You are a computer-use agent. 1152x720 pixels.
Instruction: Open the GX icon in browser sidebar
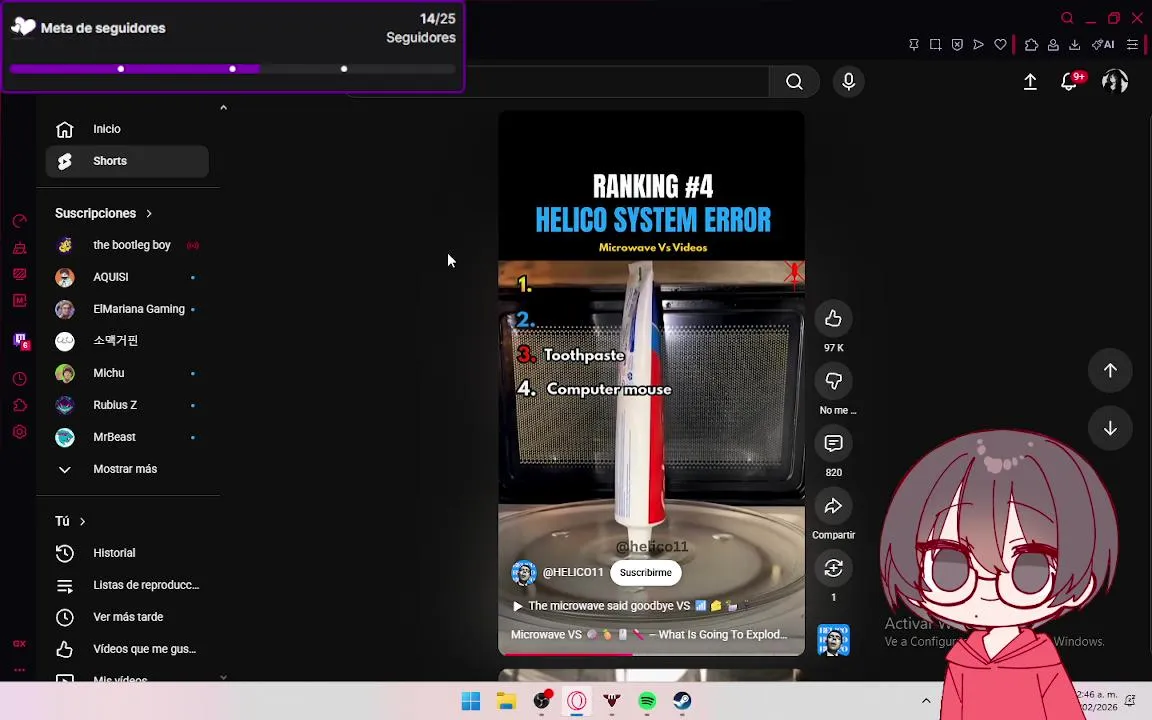20,644
